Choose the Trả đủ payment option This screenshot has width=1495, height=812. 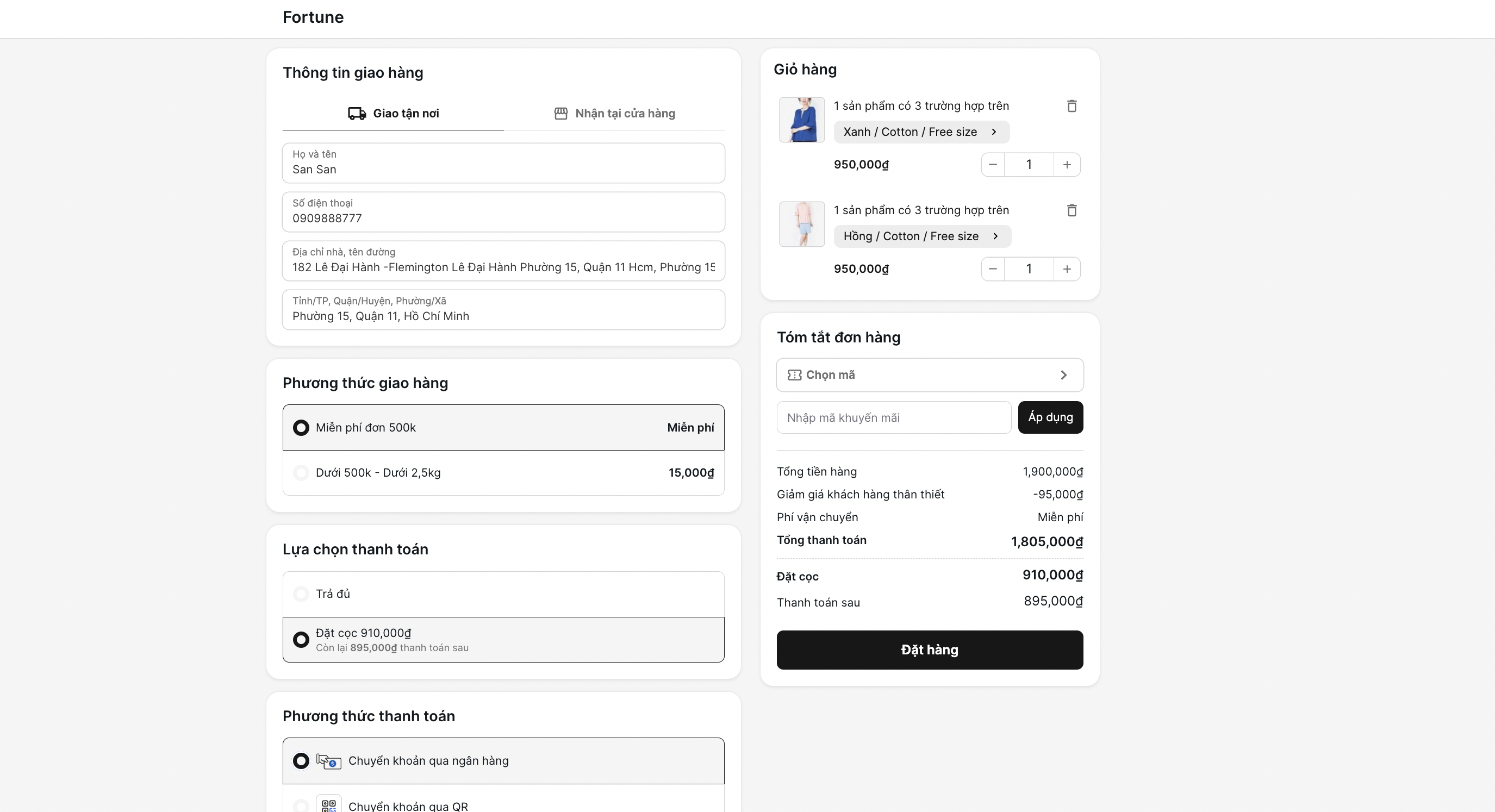pos(301,594)
